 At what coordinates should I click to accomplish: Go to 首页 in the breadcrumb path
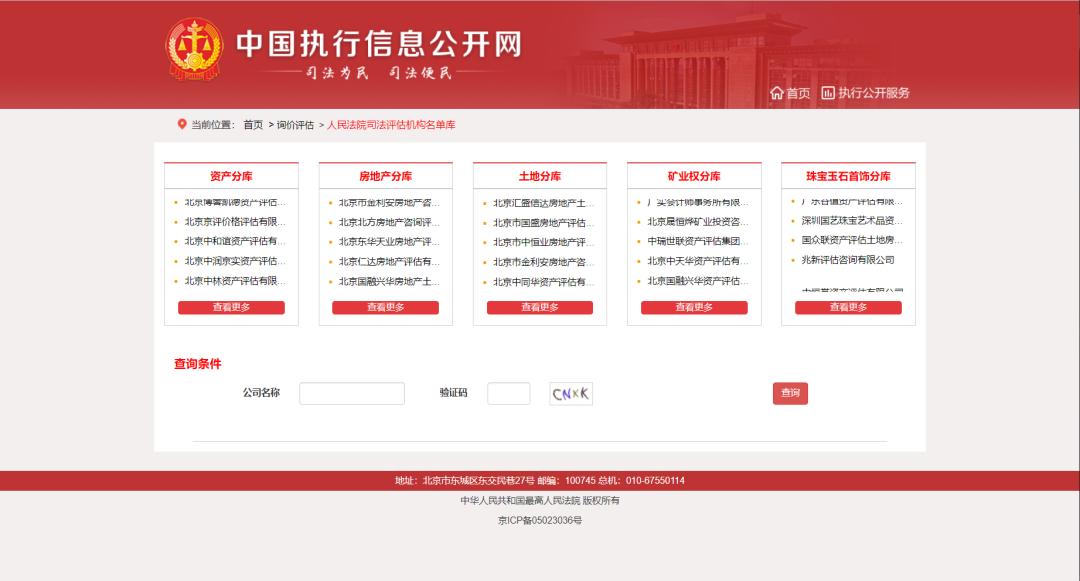(253, 125)
